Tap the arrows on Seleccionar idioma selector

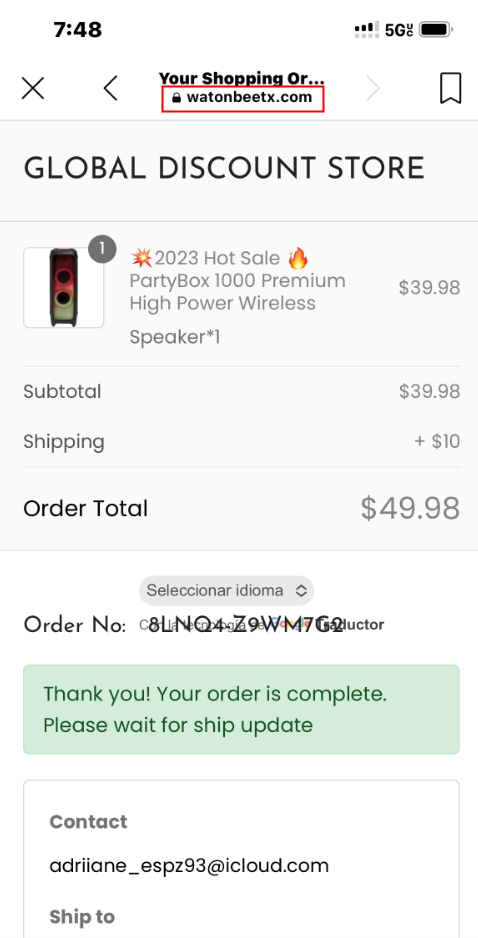point(302,590)
